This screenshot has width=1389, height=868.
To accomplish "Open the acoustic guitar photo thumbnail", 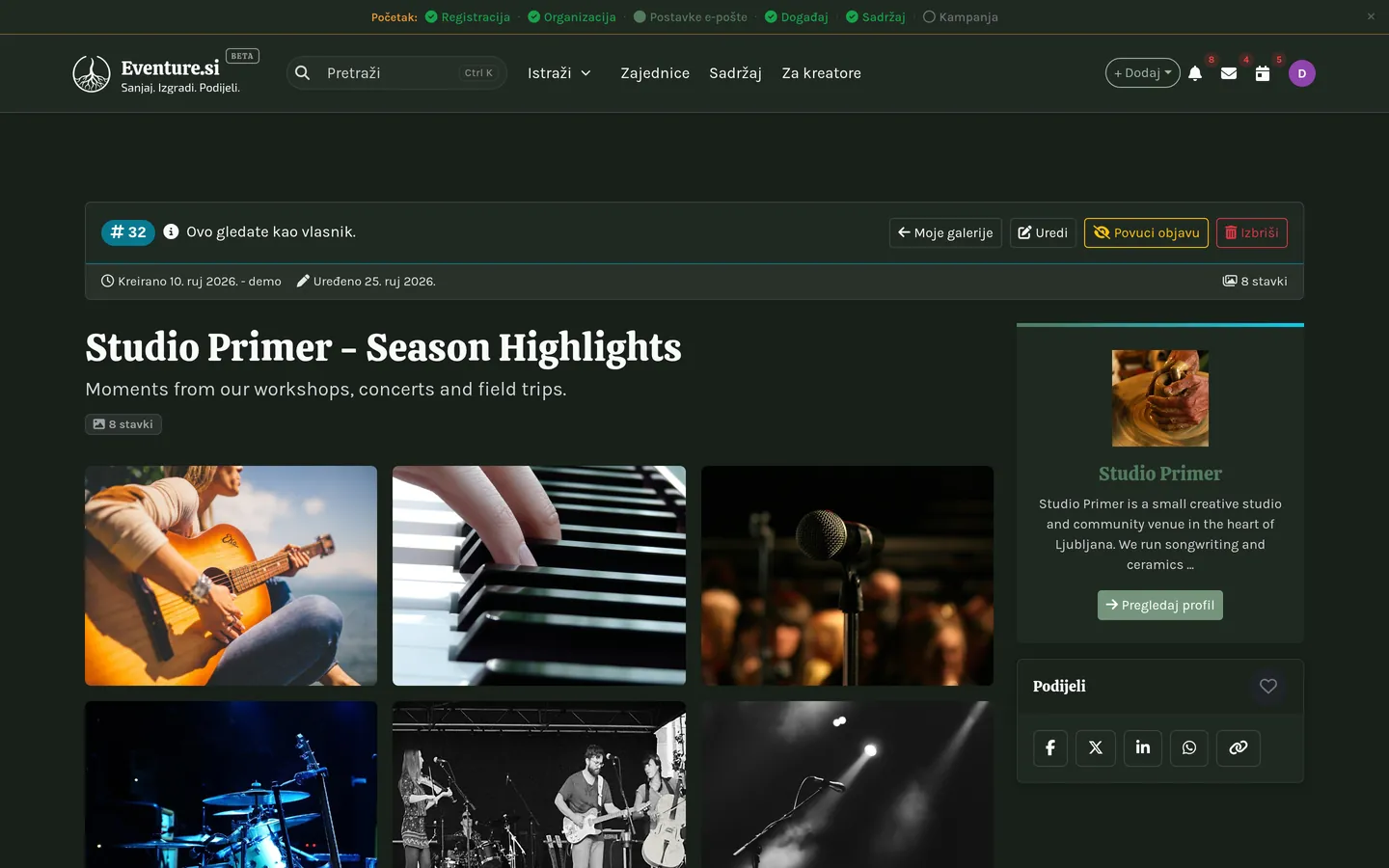I will click(231, 576).
